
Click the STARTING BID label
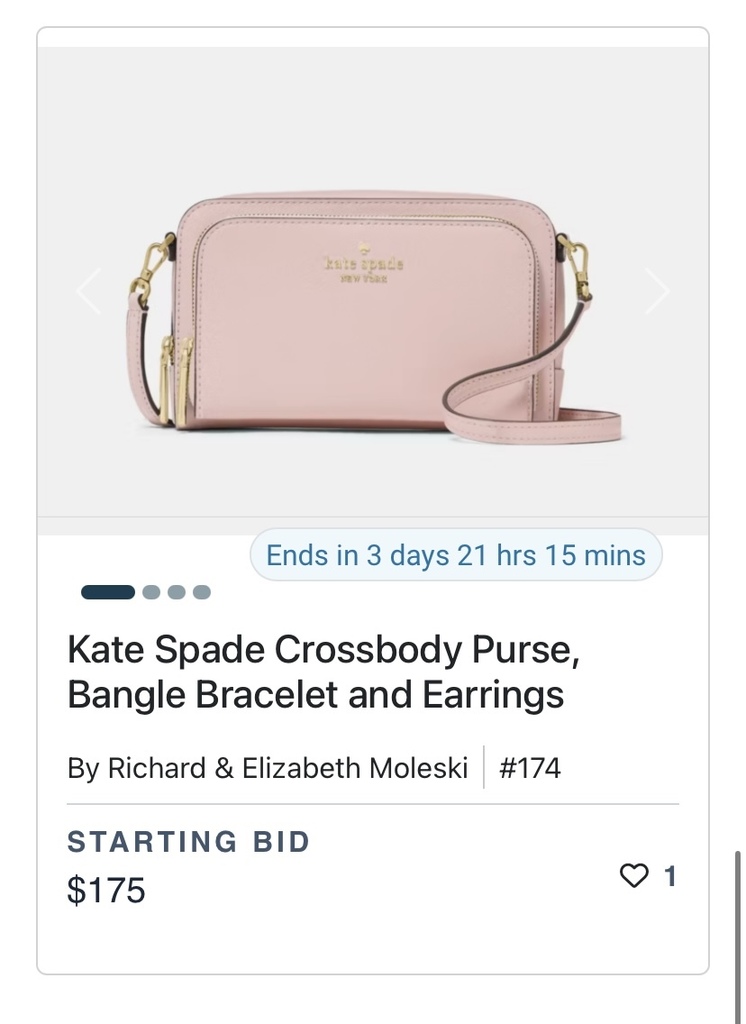point(188,842)
